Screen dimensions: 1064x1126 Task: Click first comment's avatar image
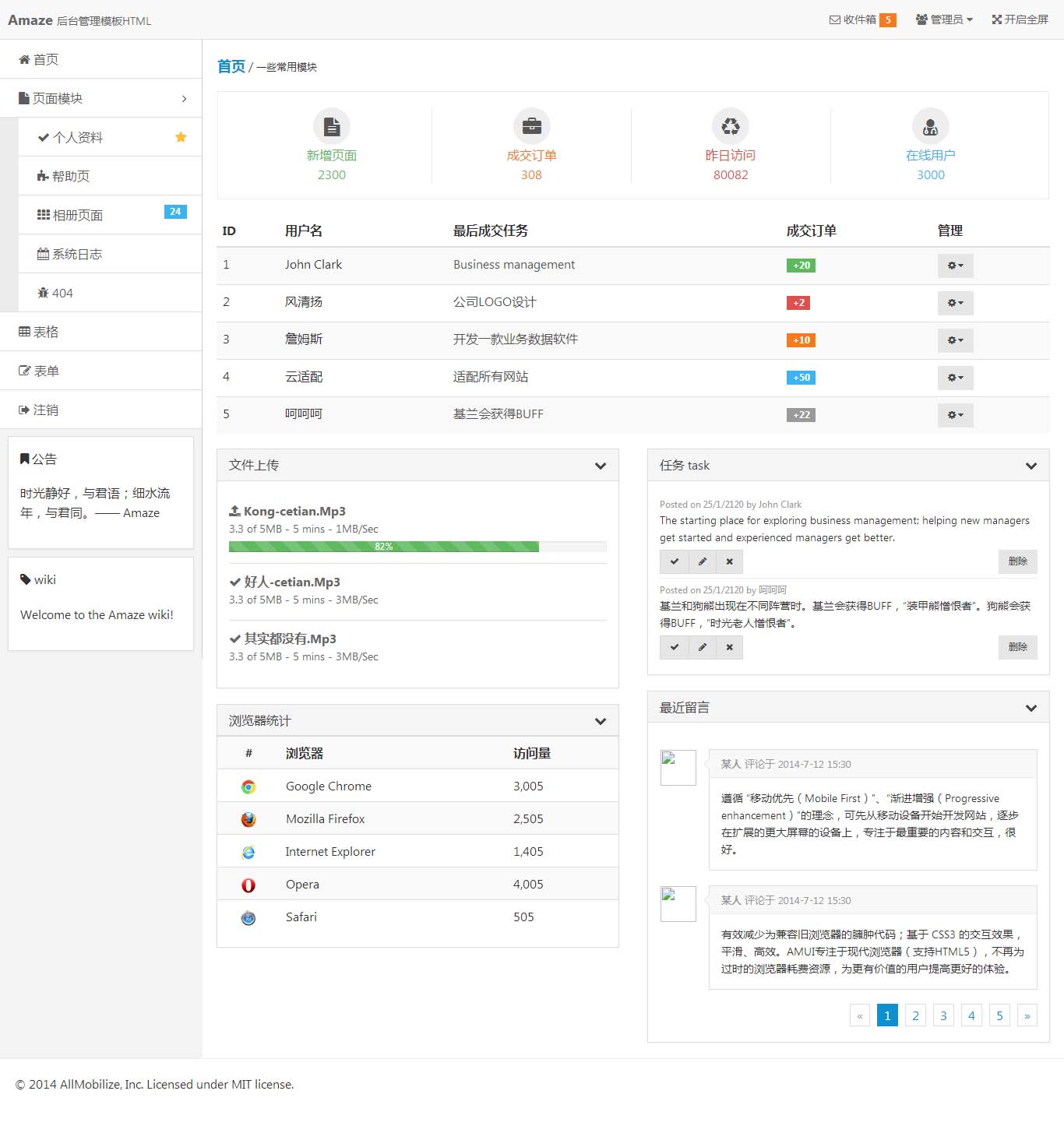[678, 768]
